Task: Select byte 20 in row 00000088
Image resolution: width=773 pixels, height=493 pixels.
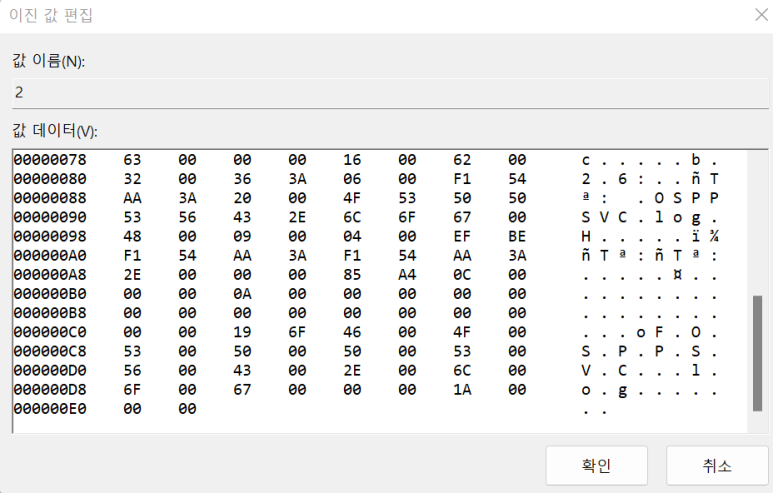Action: point(242,198)
